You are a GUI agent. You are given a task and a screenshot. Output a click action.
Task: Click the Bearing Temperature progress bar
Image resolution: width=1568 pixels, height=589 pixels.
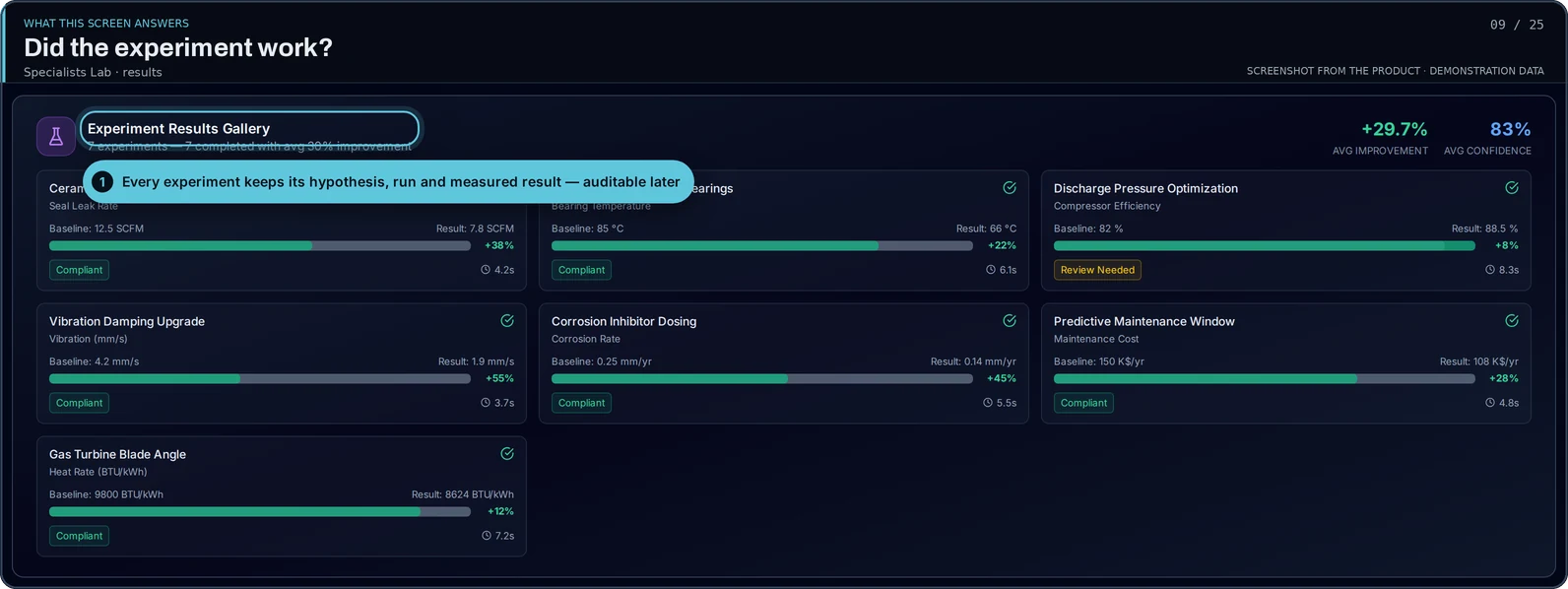click(762, 246)
